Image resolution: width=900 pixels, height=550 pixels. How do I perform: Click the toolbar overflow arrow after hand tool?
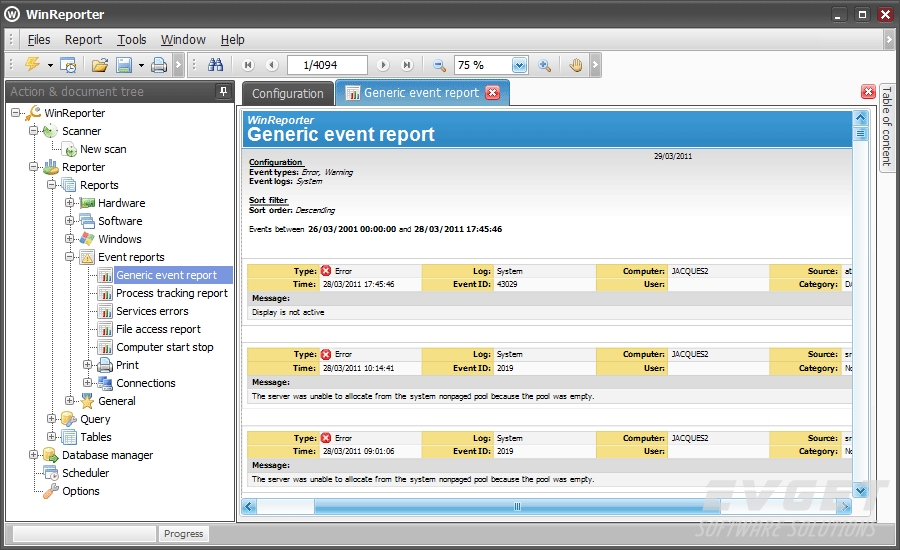point(595,65)
